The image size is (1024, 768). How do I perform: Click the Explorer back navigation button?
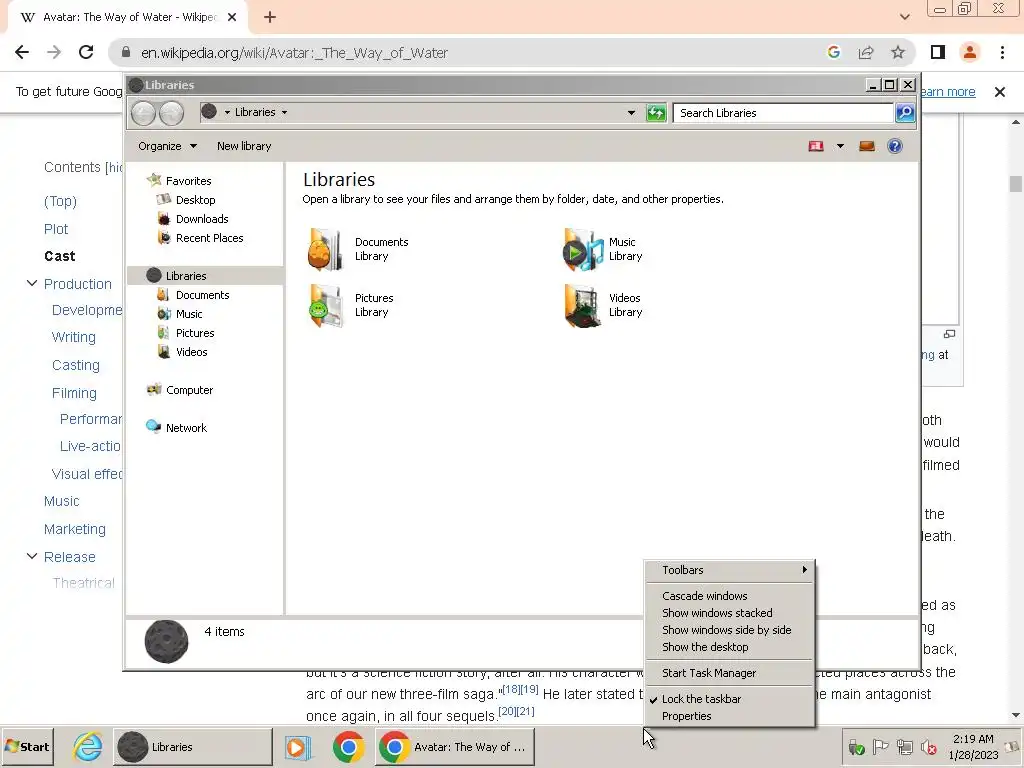click(143, 113)
